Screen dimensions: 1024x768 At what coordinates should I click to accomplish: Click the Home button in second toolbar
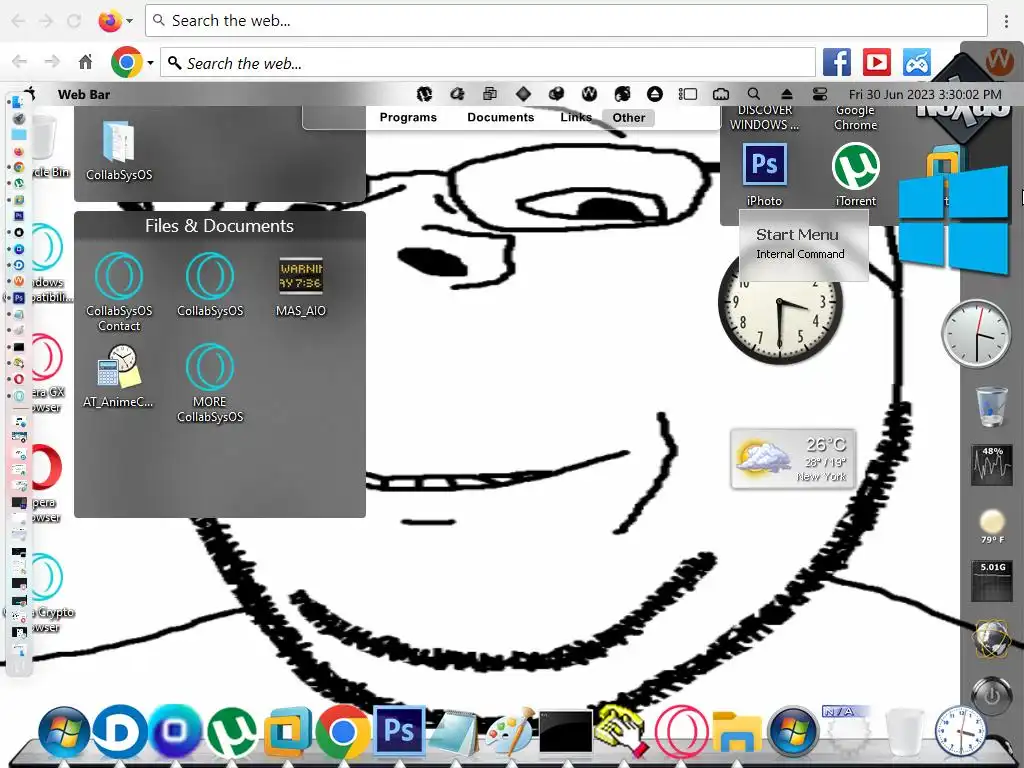click(x=86, y=62)
